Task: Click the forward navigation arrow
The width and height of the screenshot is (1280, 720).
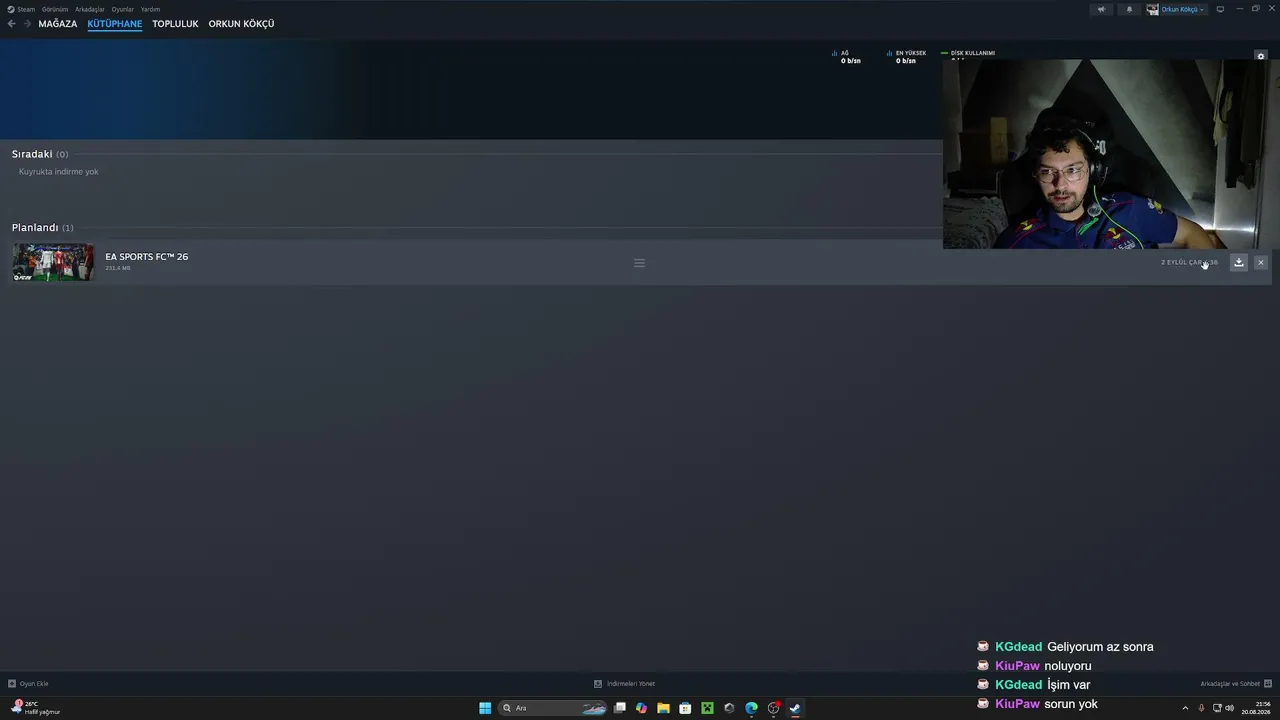Action: 27,24
